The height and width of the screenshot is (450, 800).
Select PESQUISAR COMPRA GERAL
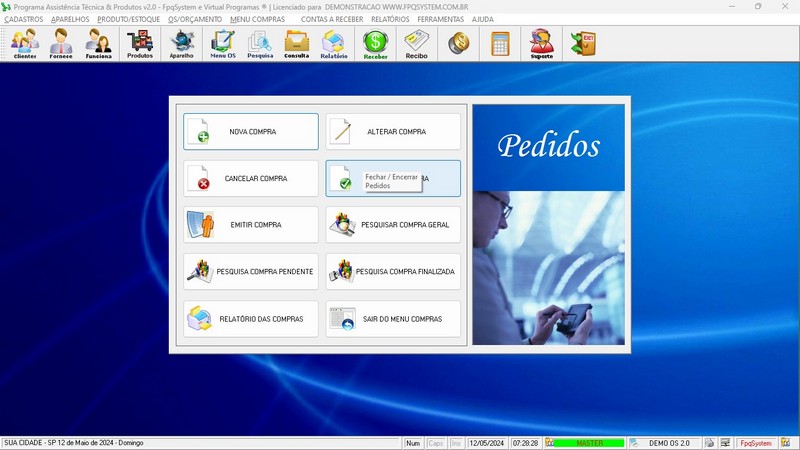coord(393,225)
